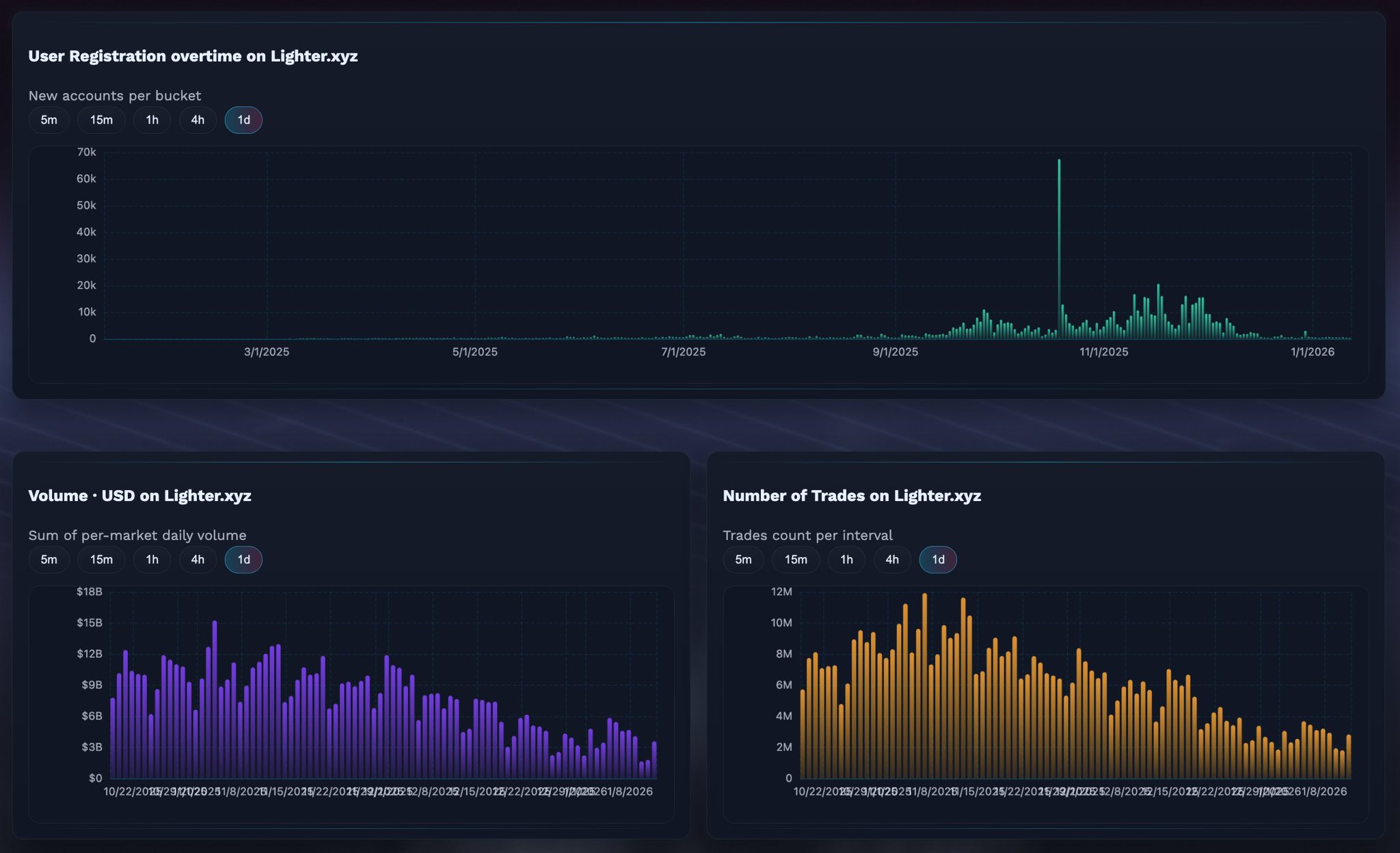Select the 5m interval for Volume USD chart

[49, 559]
